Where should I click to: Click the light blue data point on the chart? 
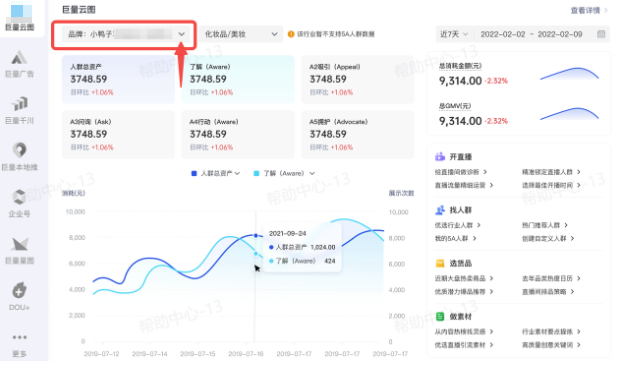click(x=256, y=253)
